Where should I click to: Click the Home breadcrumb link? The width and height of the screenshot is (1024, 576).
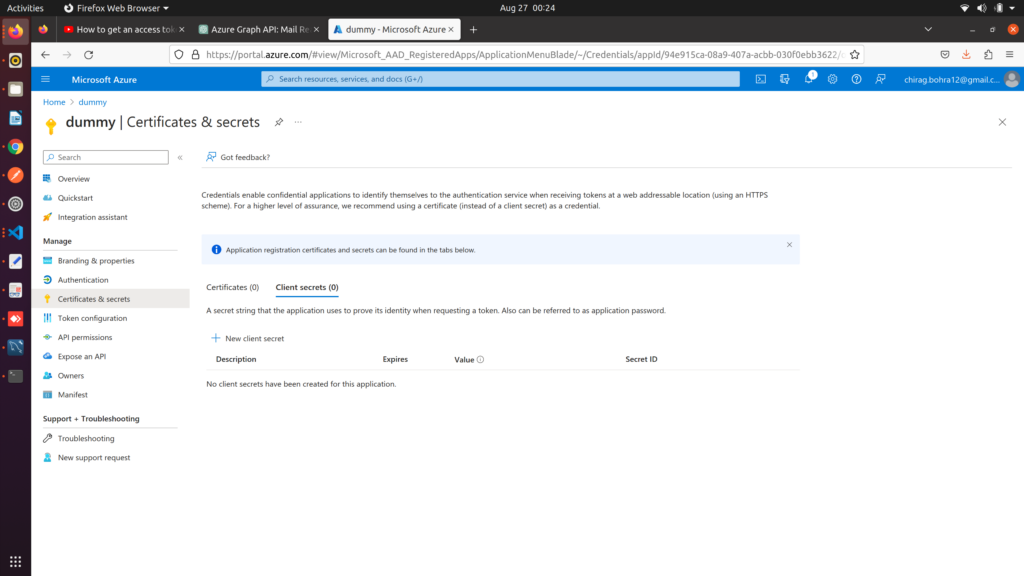click(54, 102)
